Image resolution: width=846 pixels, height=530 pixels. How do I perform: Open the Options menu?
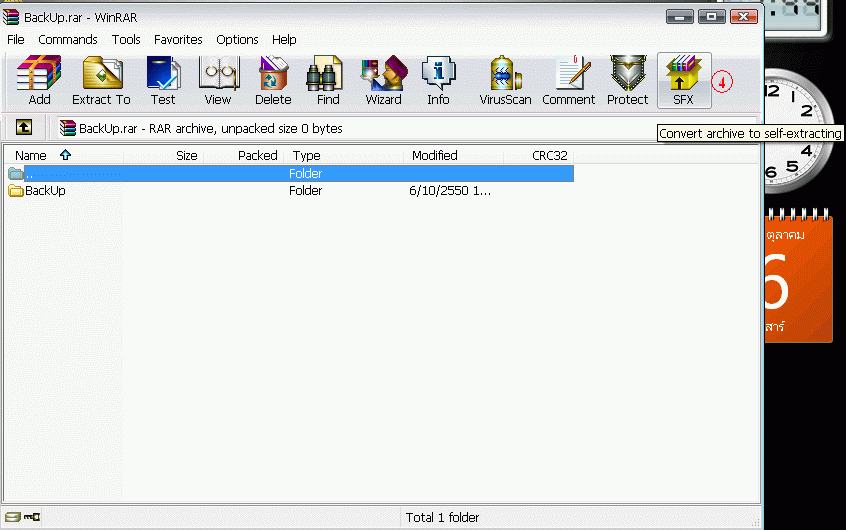[237, 40]
